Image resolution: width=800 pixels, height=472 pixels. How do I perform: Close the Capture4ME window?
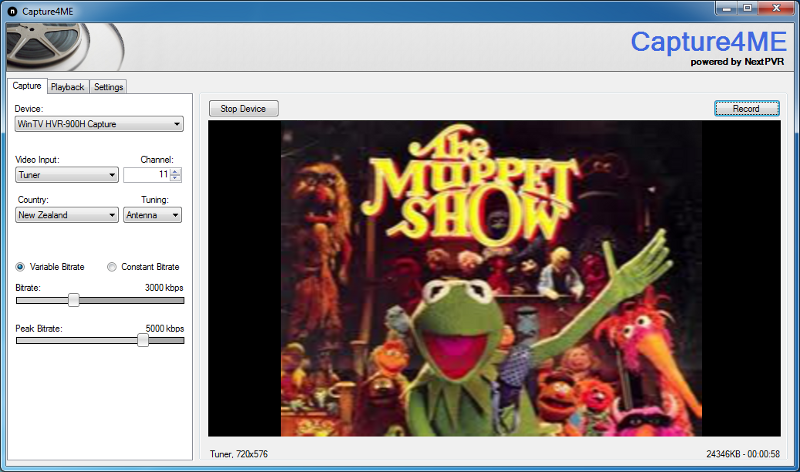pos(776,8)
